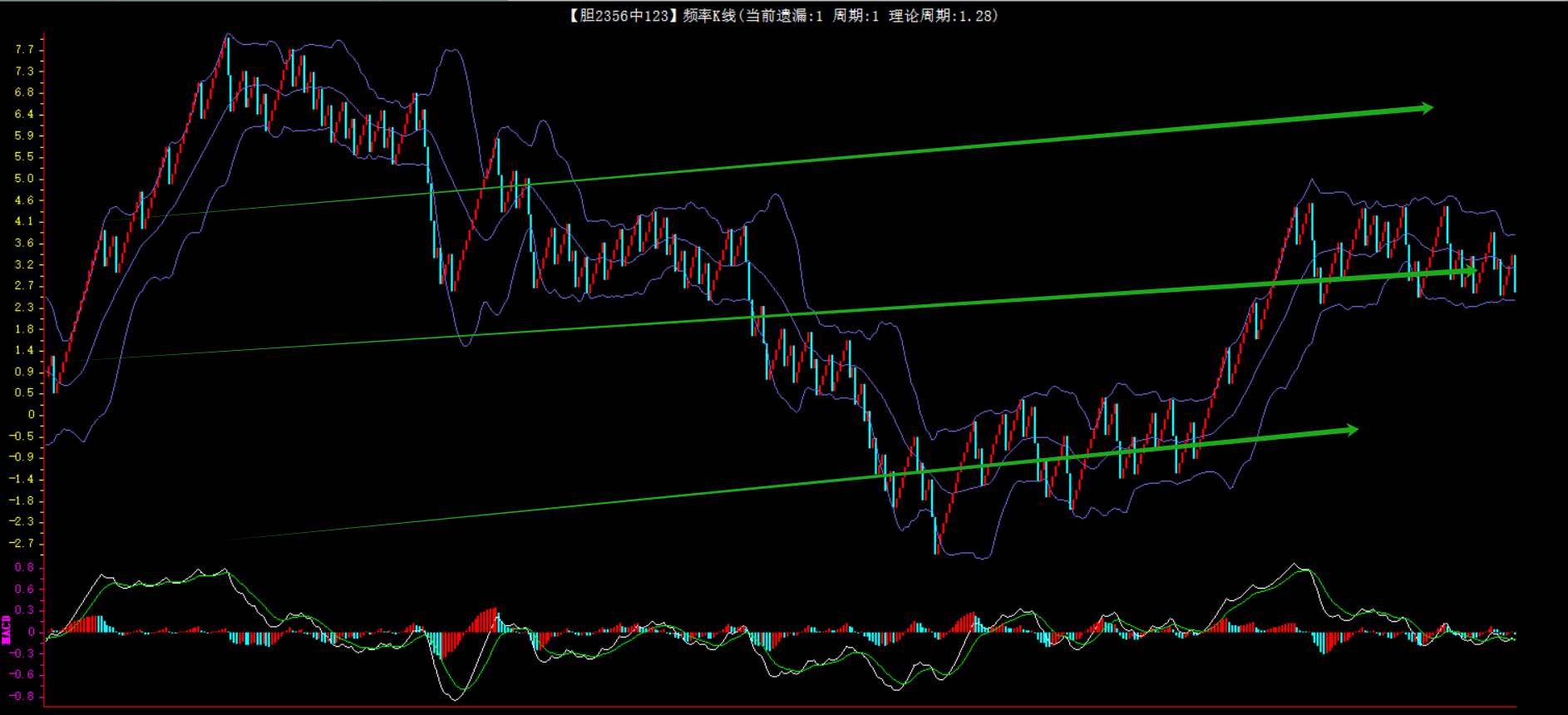Click the -0.9 label on the price axis

click(22, 457)
